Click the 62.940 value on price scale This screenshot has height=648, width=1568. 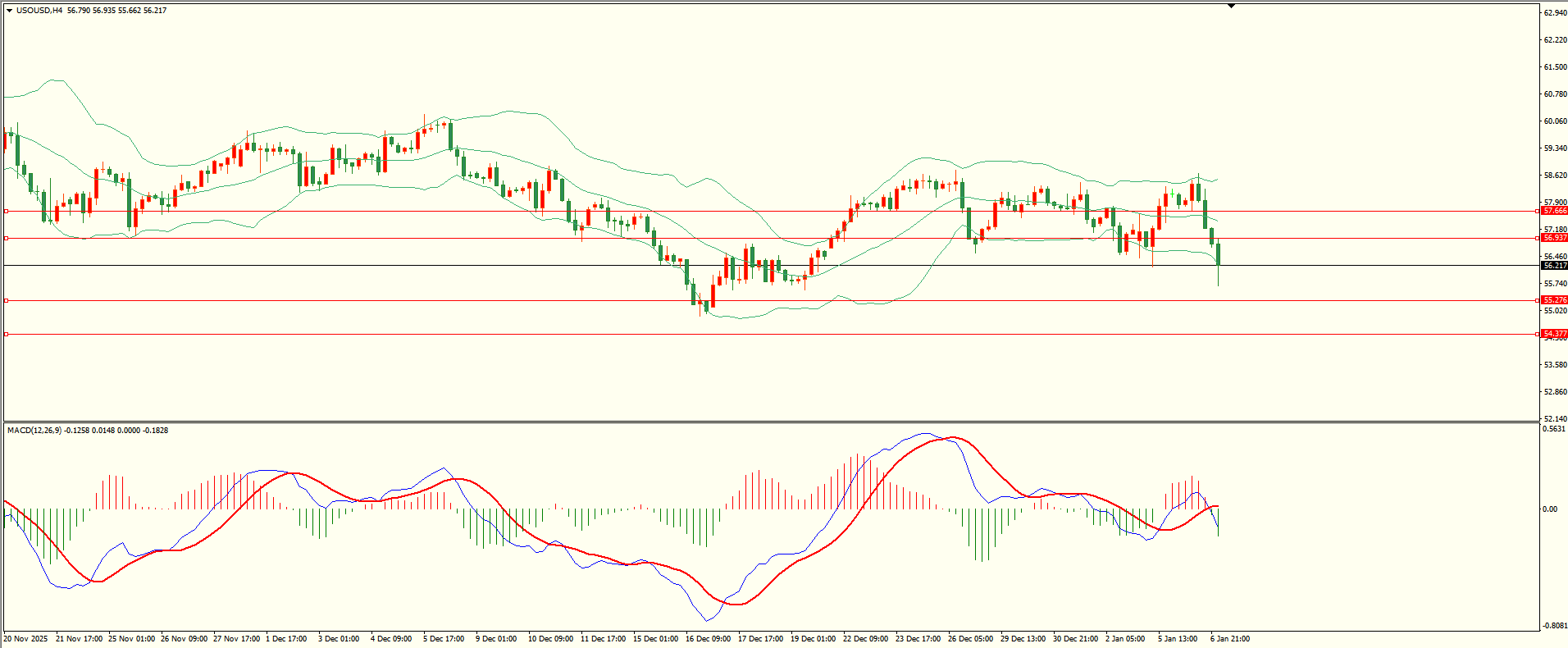click(1555, 13)
